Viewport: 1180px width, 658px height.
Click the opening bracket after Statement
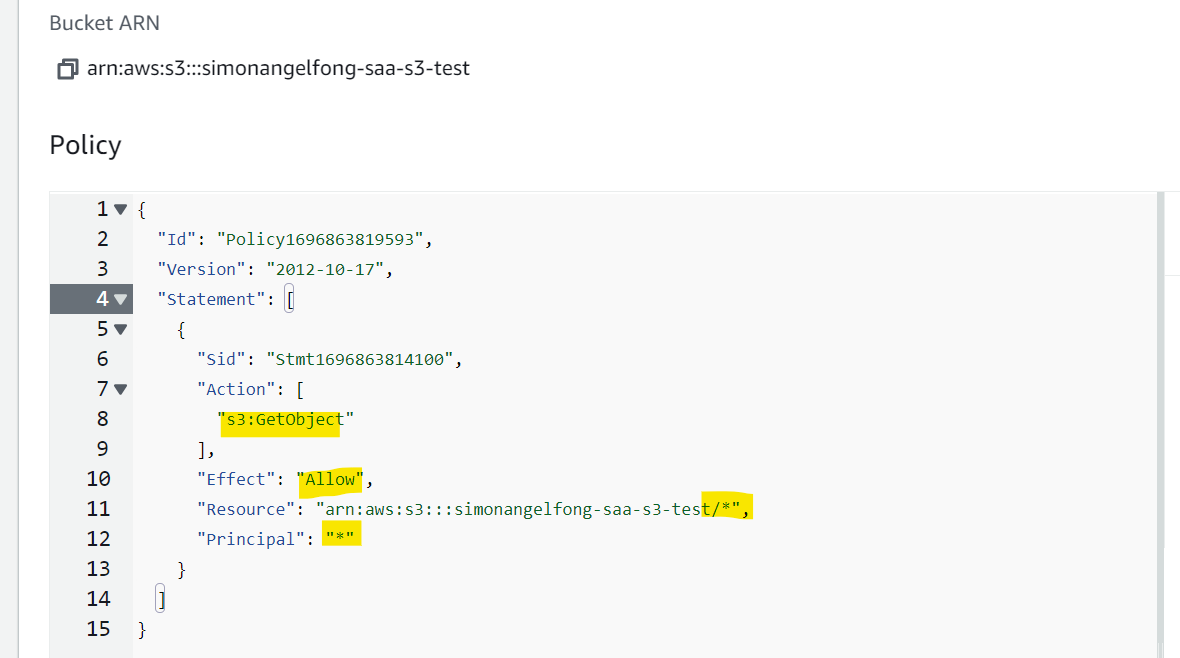point(290,300)
